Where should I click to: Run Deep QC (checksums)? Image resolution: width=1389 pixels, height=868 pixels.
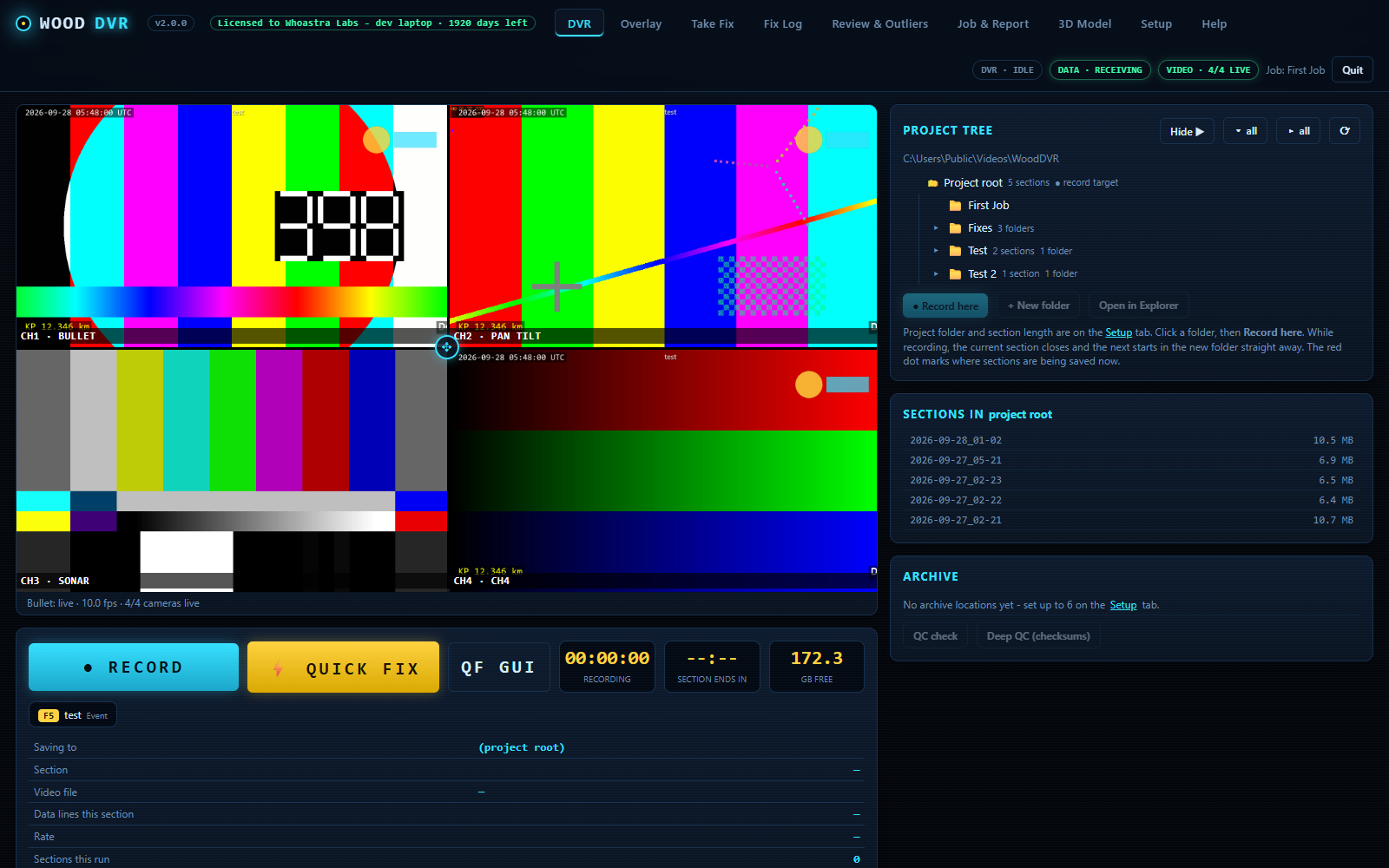point(1038,636)
